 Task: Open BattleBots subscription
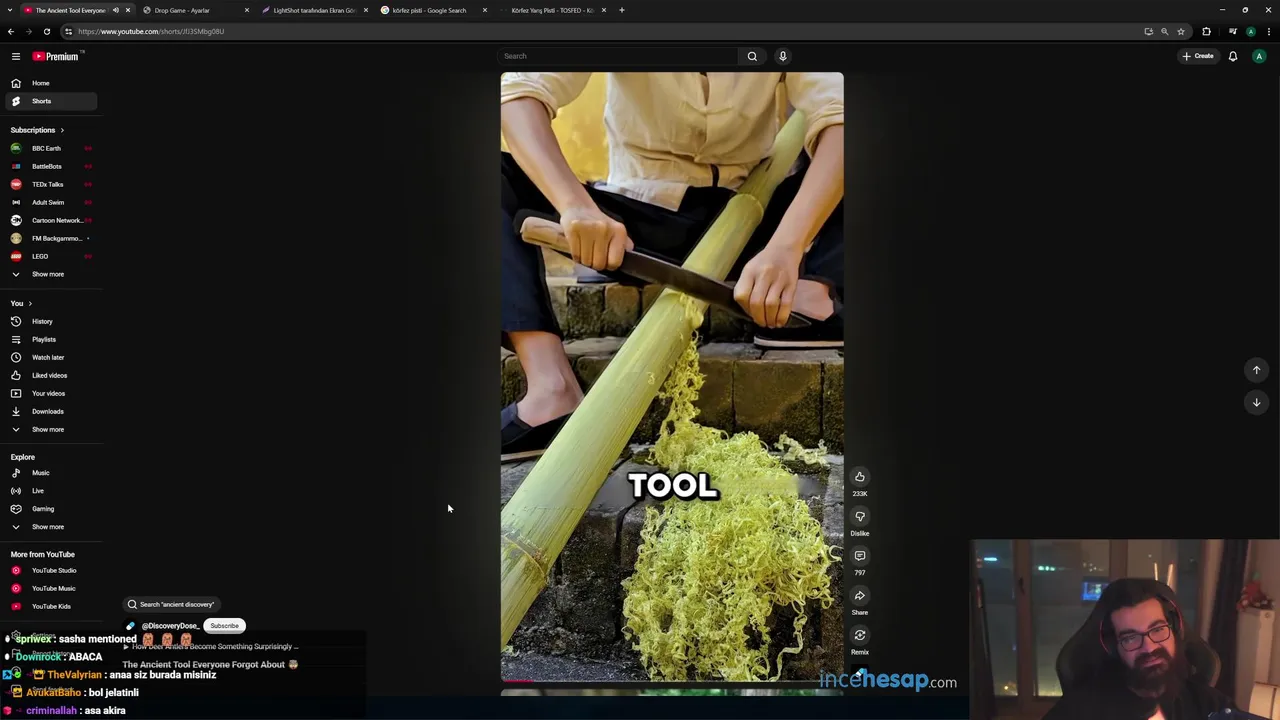pyautogui.click(x=49, y=166)
